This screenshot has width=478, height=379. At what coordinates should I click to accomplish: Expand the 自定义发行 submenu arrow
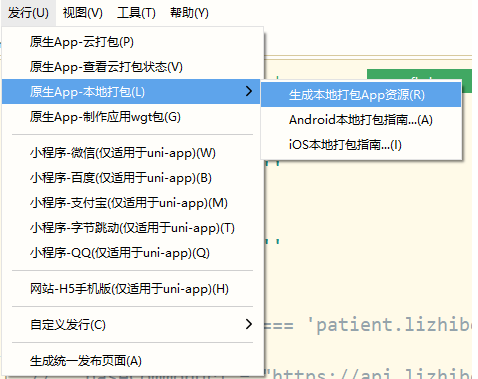(x=249, y=324)
